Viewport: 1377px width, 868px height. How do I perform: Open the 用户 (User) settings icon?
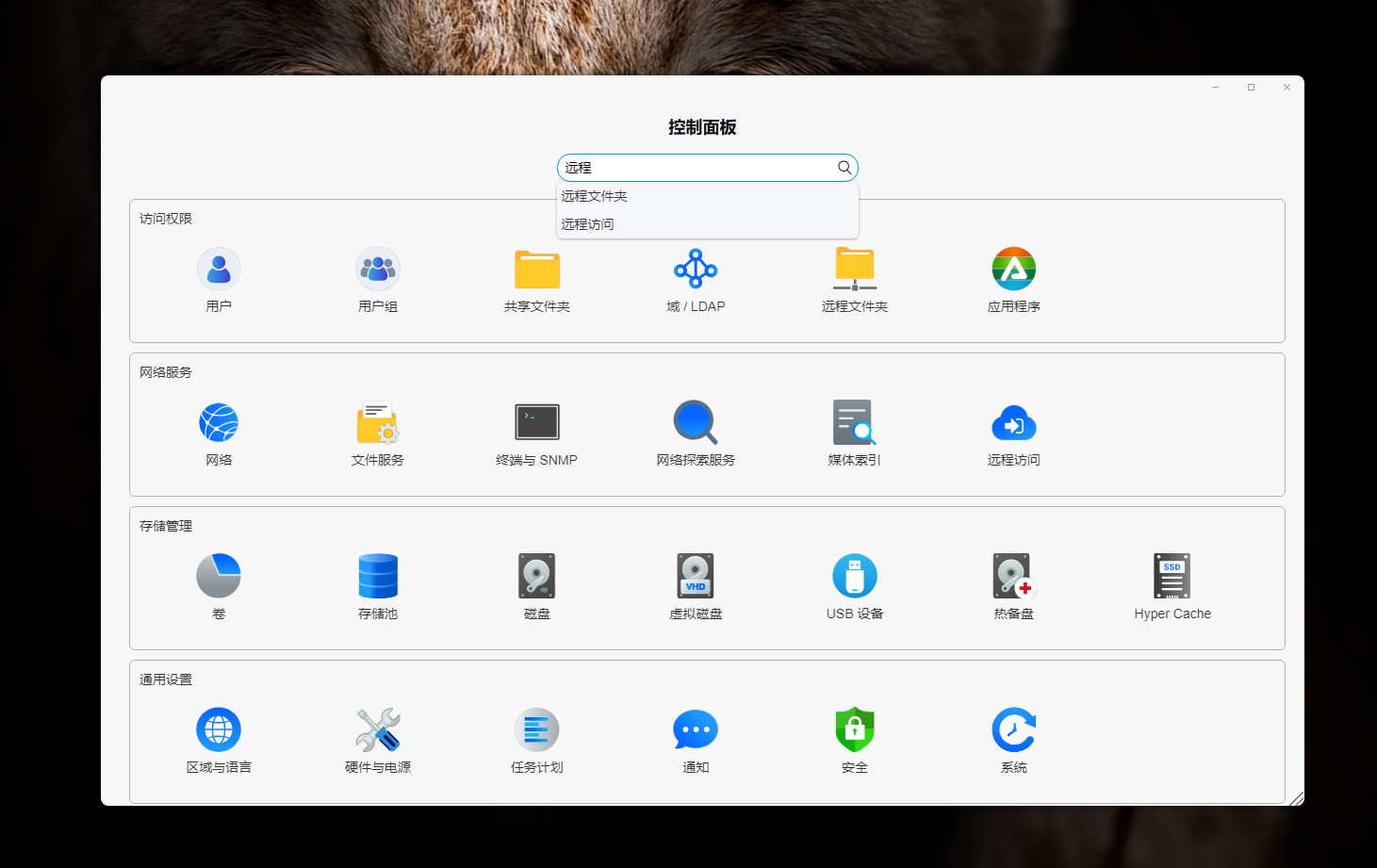pyautogui.click(x=219, y=270)
